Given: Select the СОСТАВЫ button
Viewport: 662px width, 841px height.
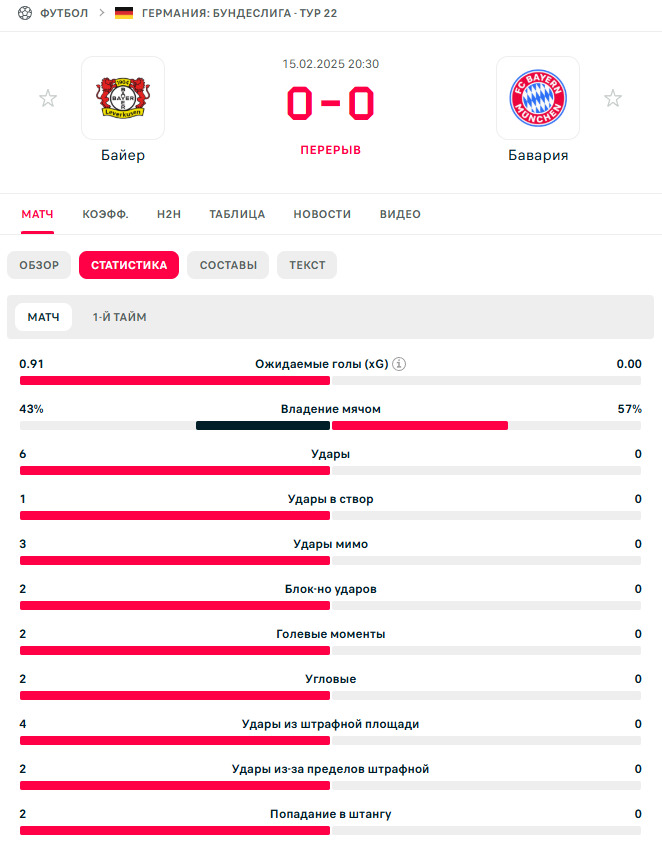Looking at the screenshot, I should click(x=228, y=265).
